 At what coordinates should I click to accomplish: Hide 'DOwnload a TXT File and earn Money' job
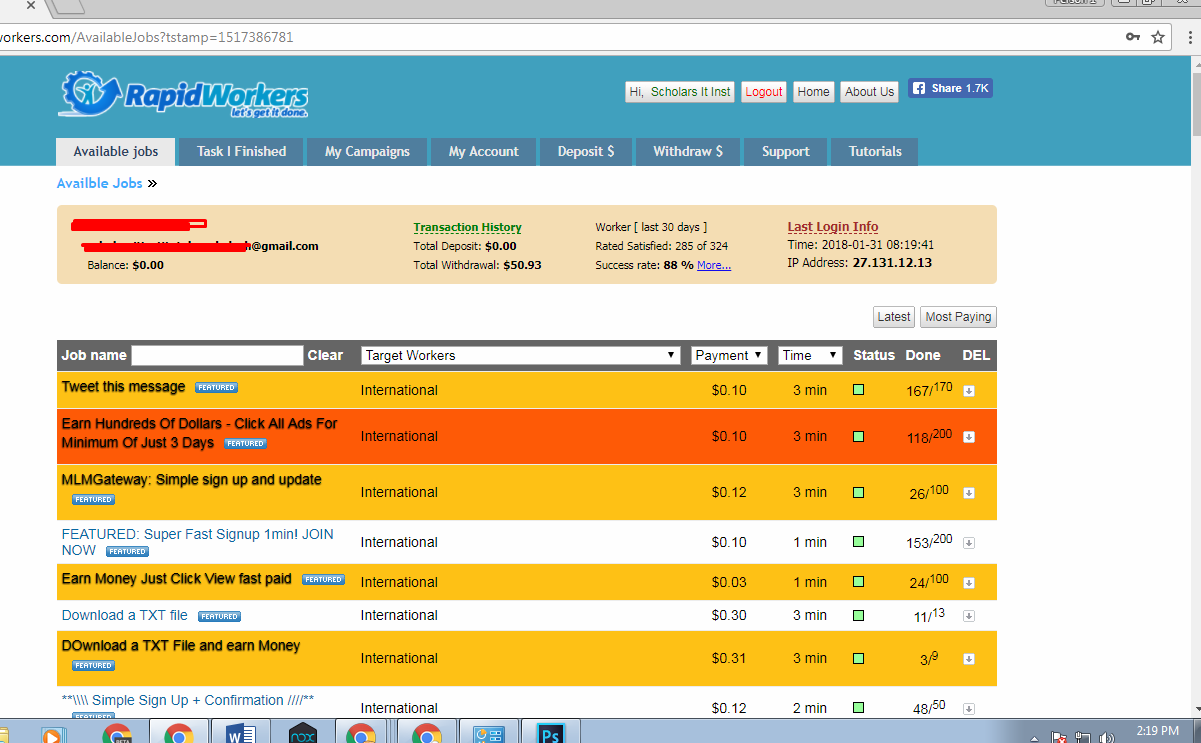968,659
